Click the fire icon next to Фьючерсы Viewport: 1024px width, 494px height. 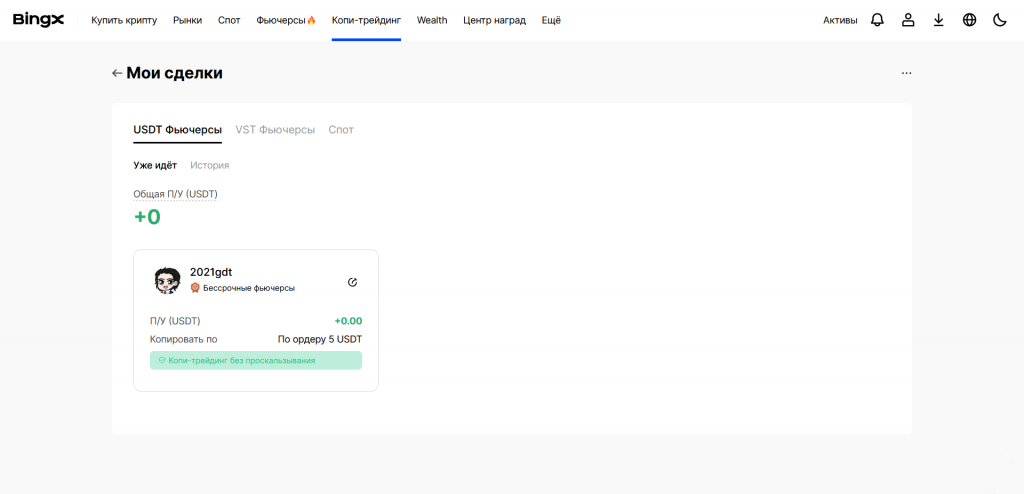point(312,20)
